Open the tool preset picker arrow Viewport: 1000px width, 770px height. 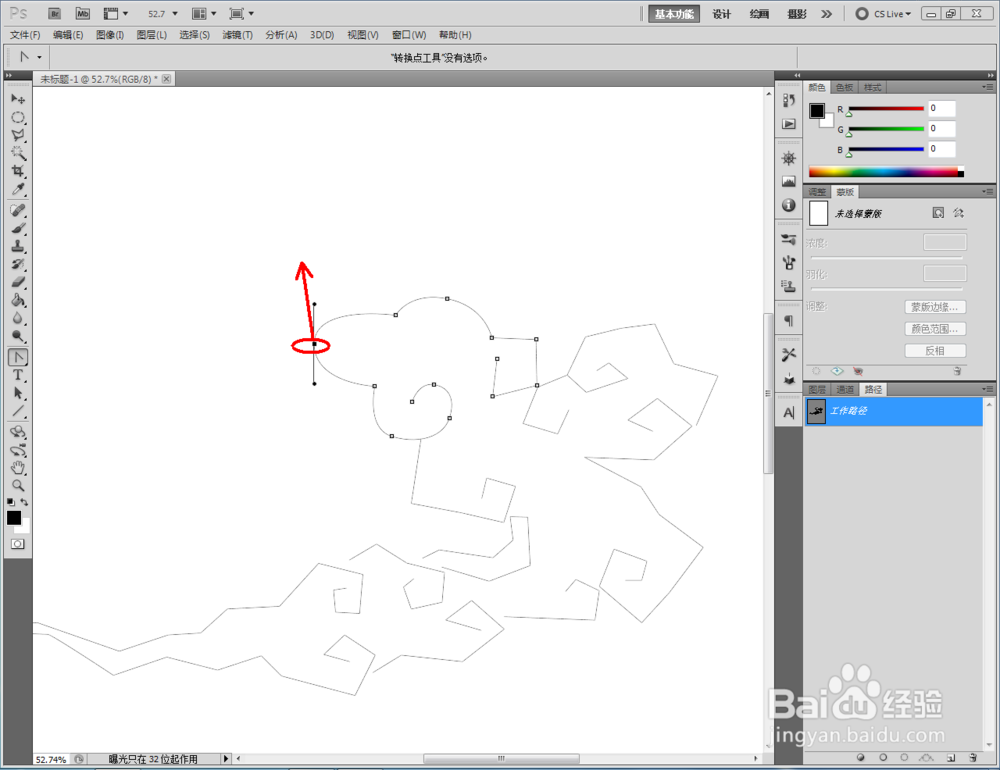[x=39, y=57]
